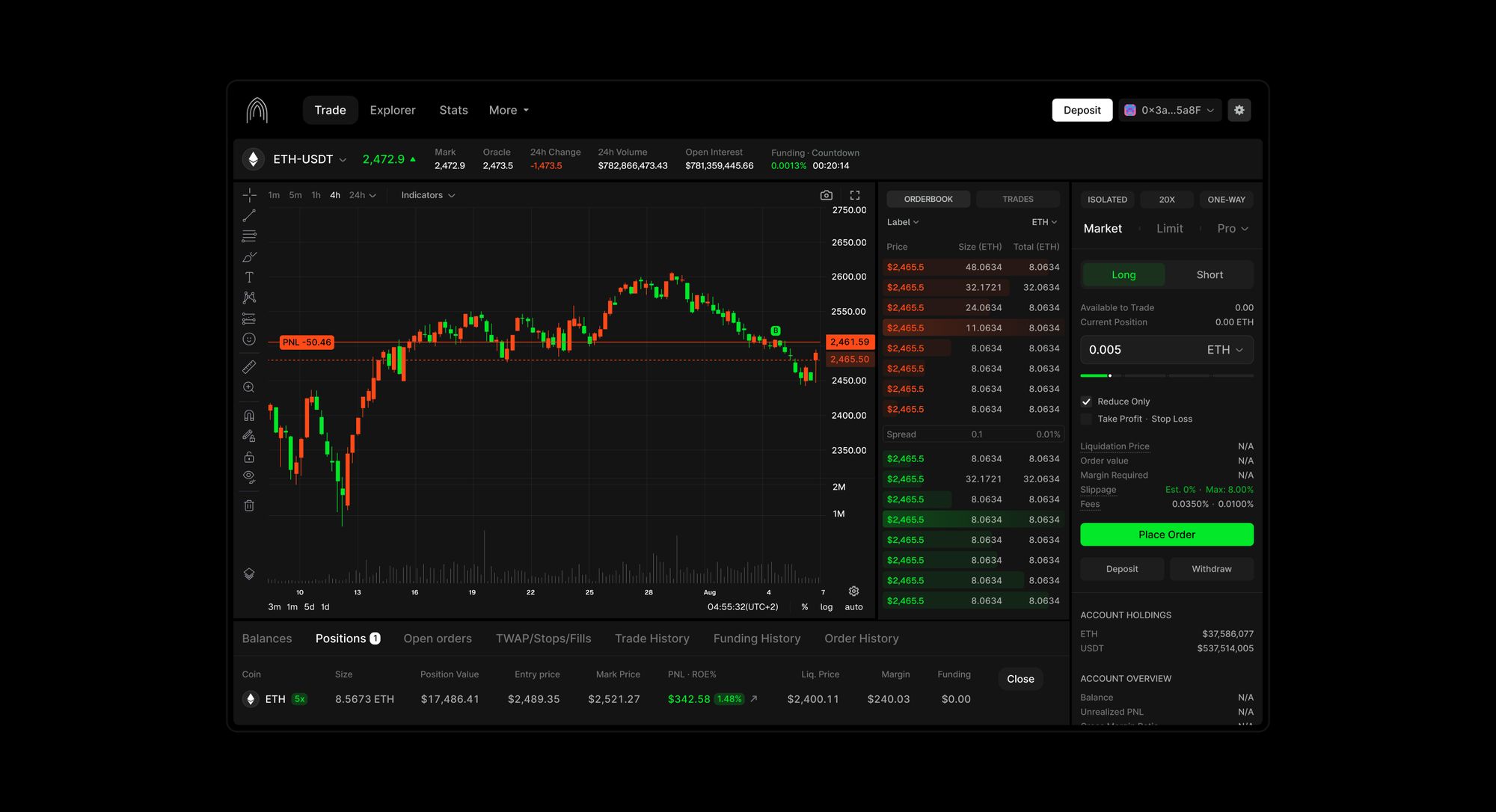Click the green Place Order button
This screenshot has width=1496, height=812.
coord(1166,535)
